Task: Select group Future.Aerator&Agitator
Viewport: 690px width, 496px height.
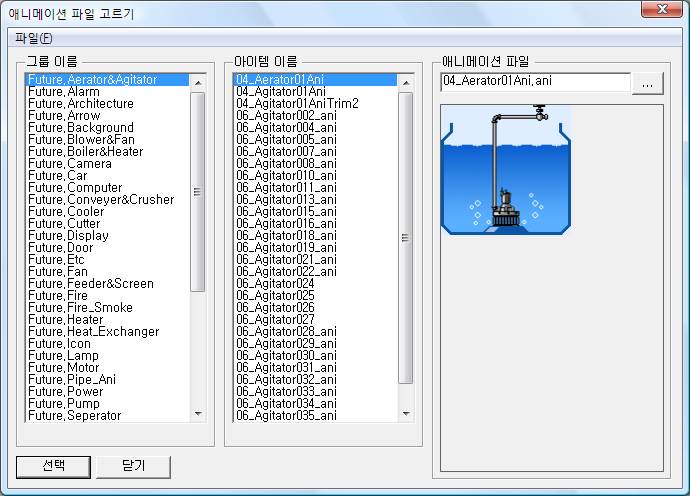Action: point(108,80)
